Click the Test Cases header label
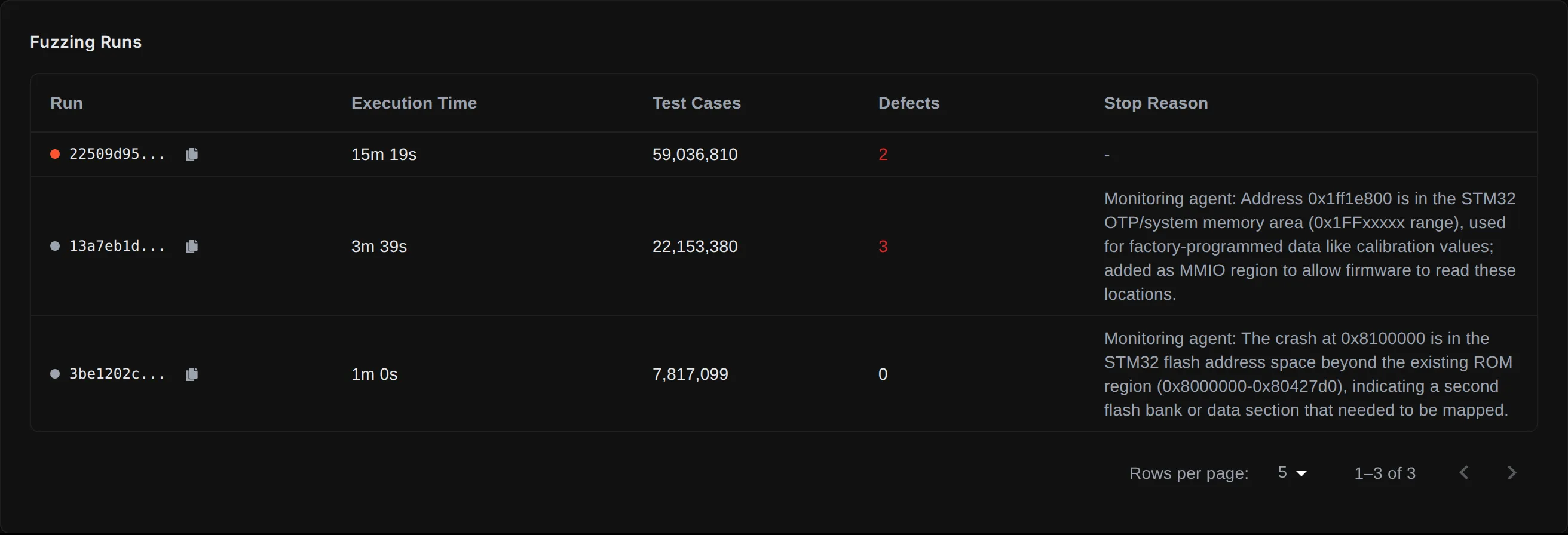 696,103
